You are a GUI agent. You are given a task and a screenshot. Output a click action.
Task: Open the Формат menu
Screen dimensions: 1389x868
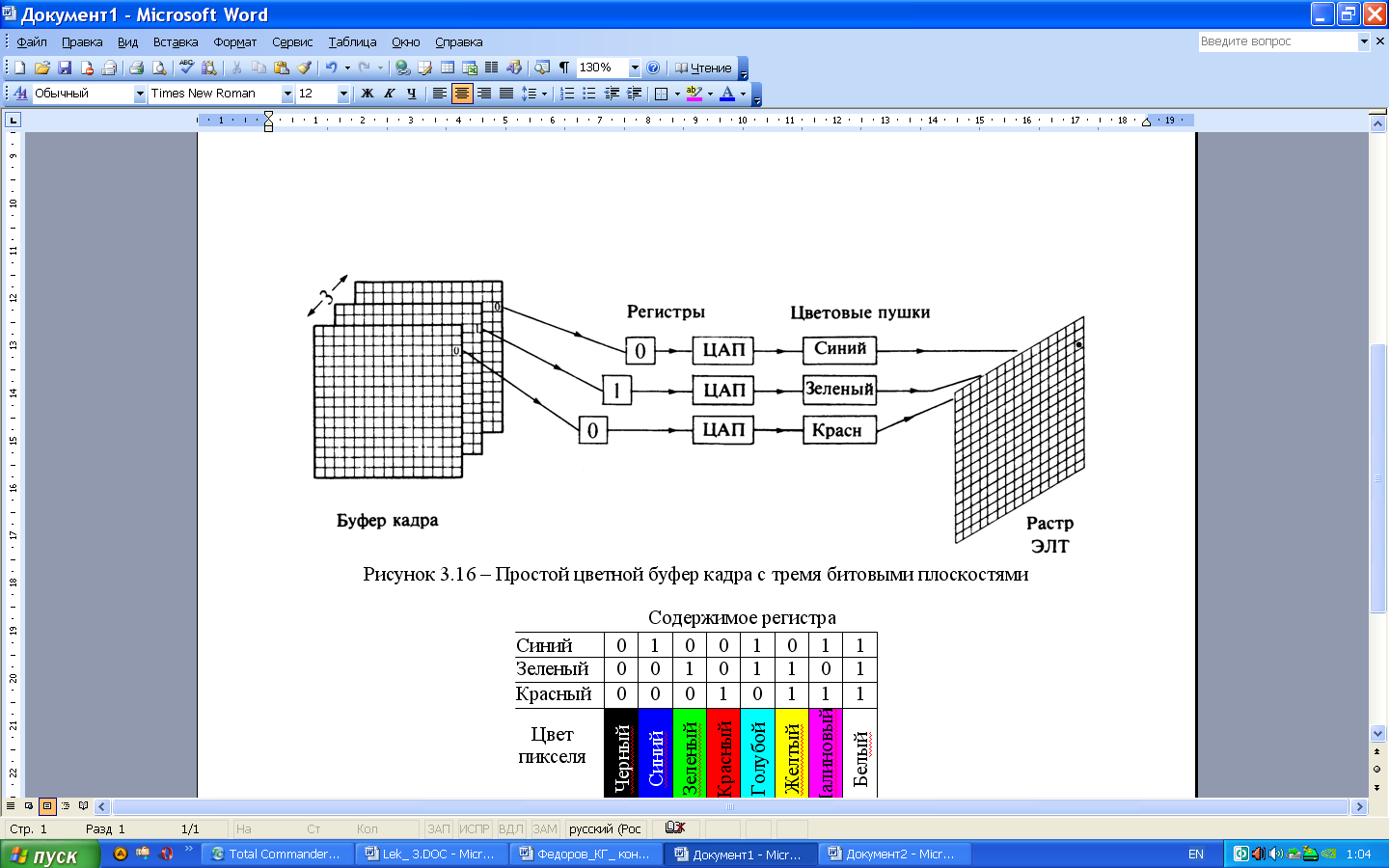(x=235, y=41)
